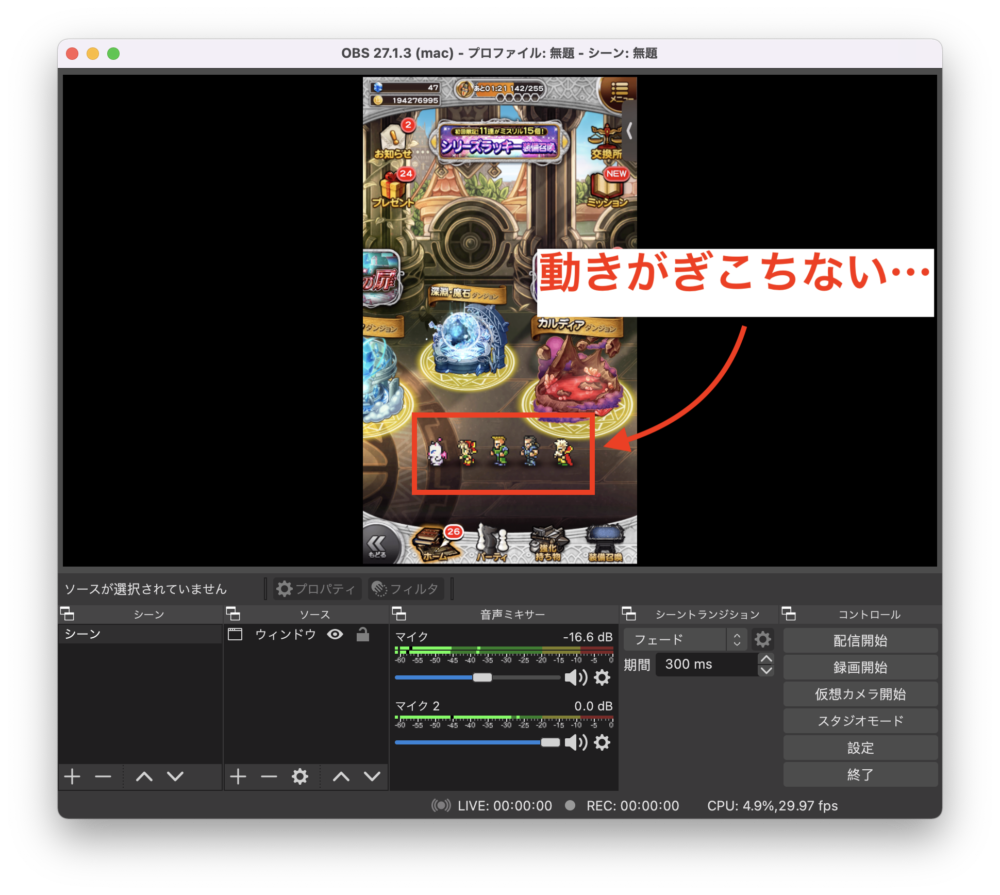Add a new scene with plus icon
1000x895 pixels.
tap(72, 776)
